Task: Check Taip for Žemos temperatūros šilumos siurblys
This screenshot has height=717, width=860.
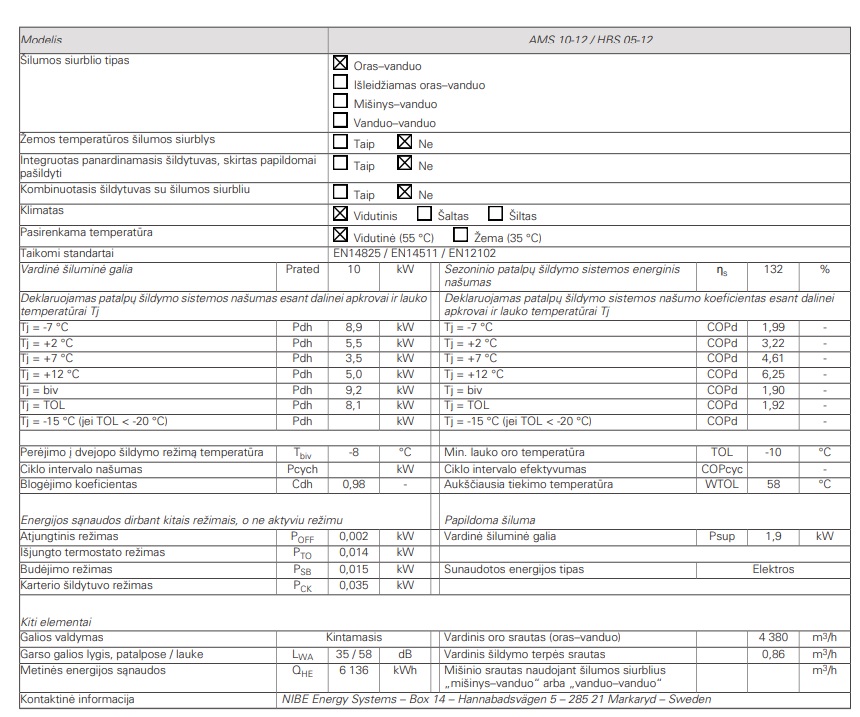Action: 340,143
